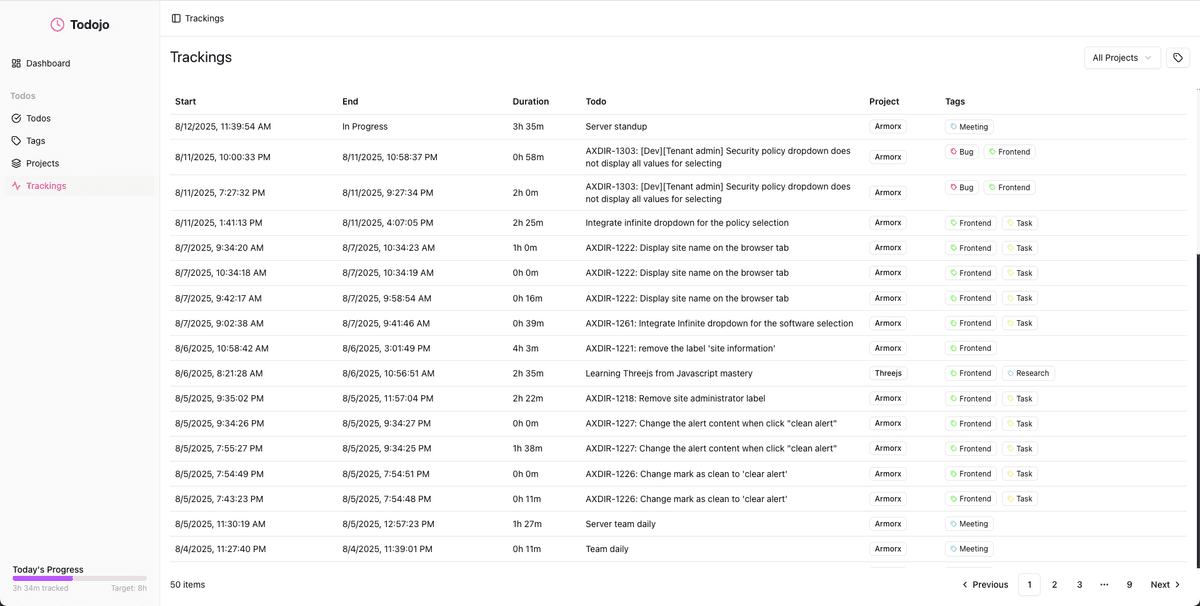Click the Todojo clock logo icon
The image size is (1200, 606).
(x=57, y=25)
